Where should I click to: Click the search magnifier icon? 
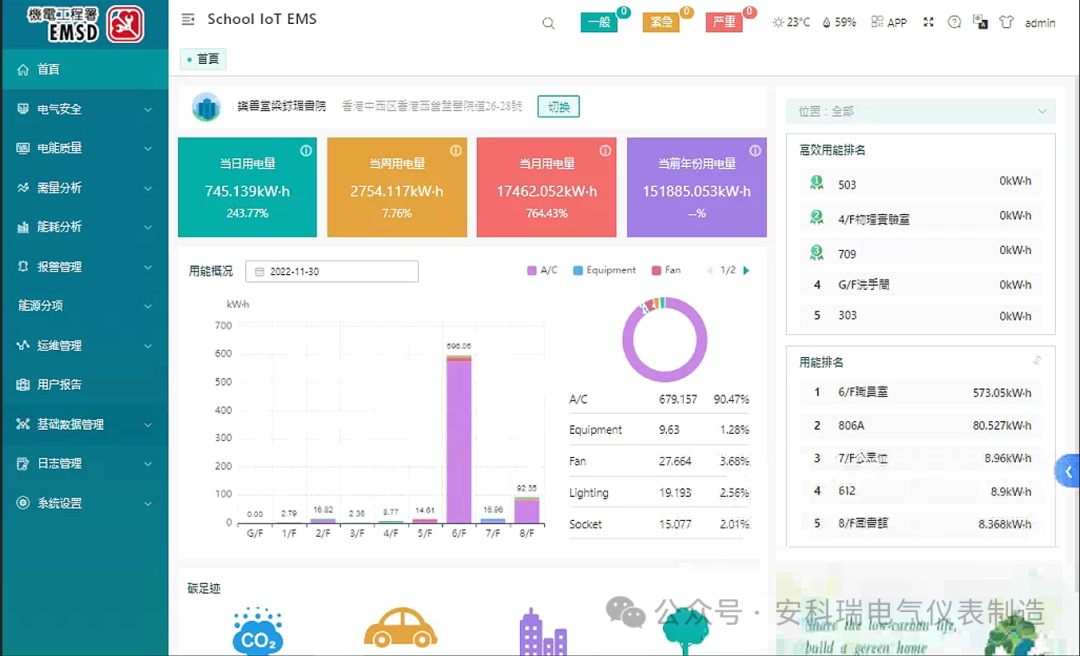(548, 23)
